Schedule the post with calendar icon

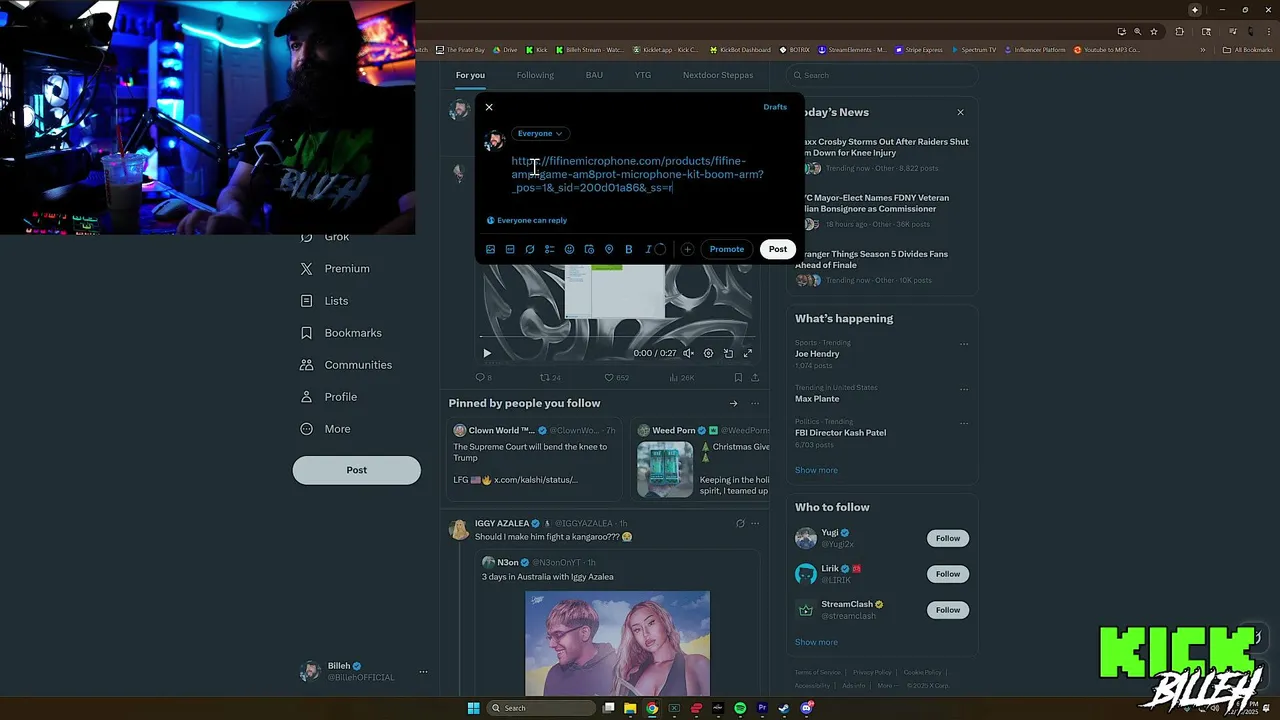click(589, 249)
